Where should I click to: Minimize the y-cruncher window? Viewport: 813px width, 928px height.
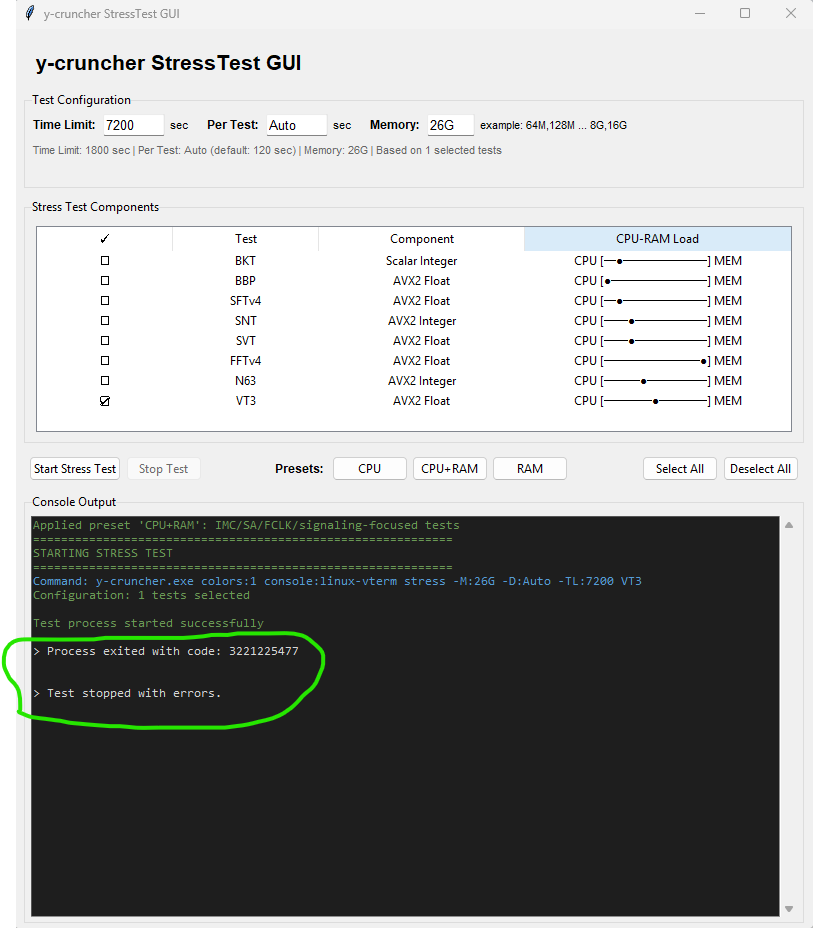pyautogui.click(x=700, y=13)
